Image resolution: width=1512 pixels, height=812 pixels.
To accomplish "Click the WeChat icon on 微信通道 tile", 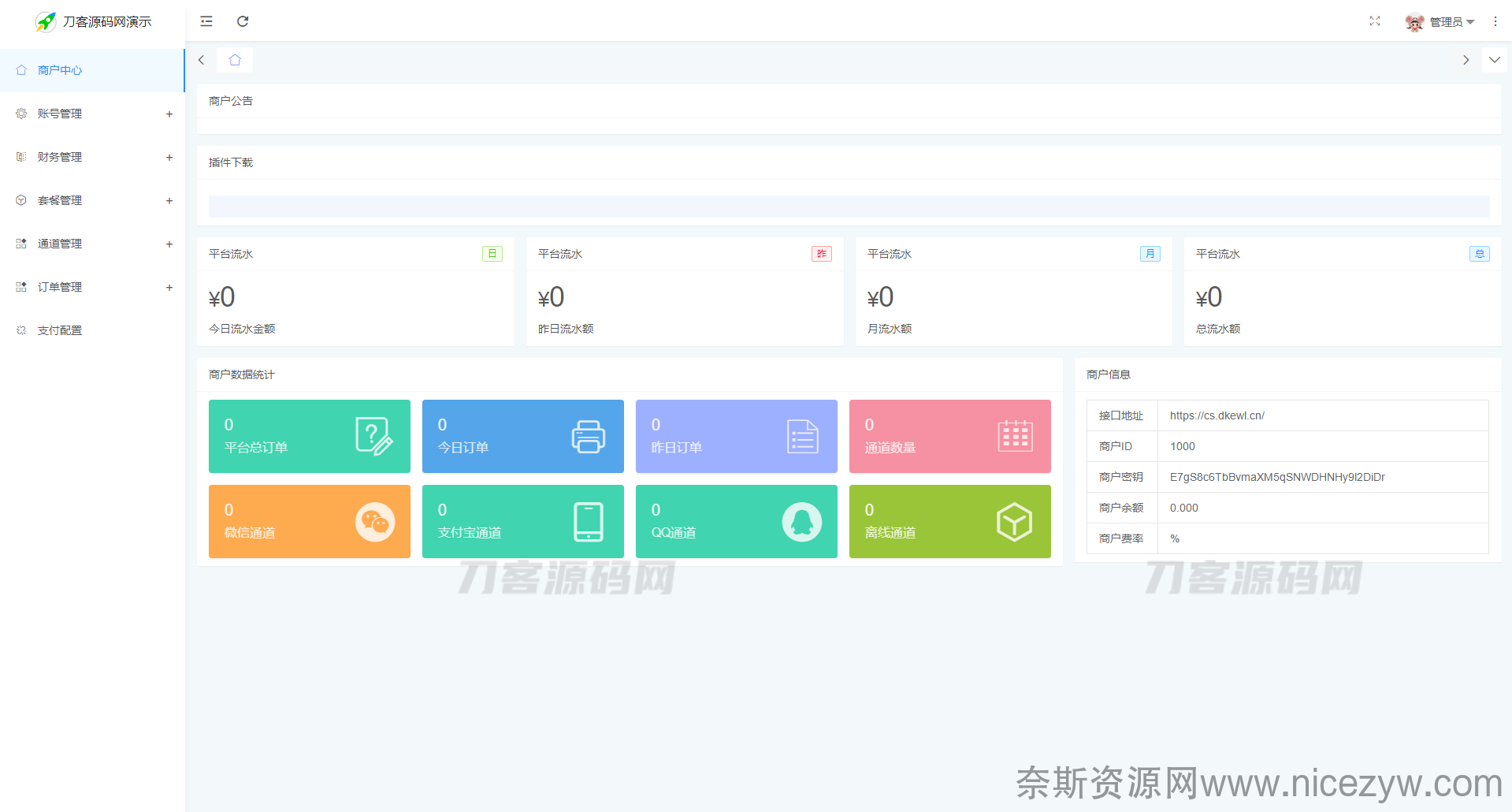I will pyautogui.click(x=375, y=522).
